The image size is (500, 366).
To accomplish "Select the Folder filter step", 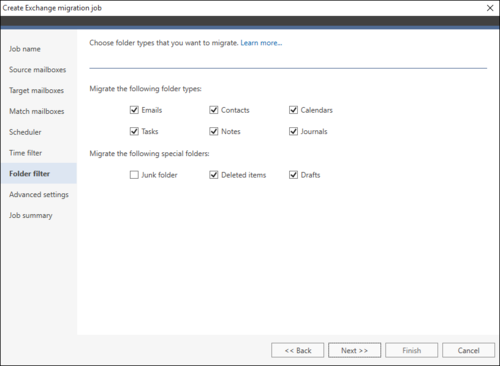I will point(39,173).
